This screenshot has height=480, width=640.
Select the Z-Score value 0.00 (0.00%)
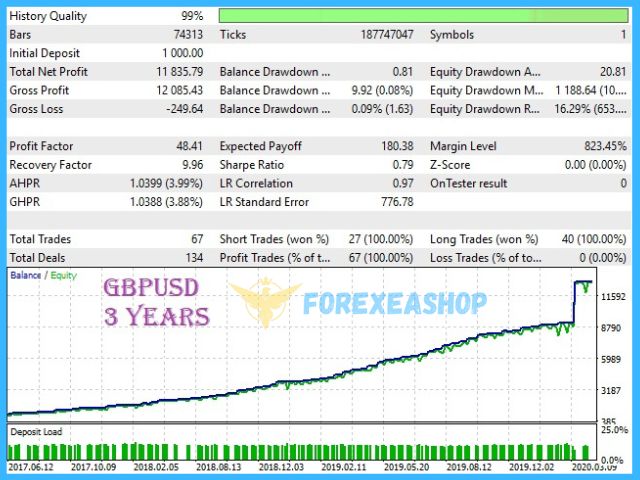[596, 165]
